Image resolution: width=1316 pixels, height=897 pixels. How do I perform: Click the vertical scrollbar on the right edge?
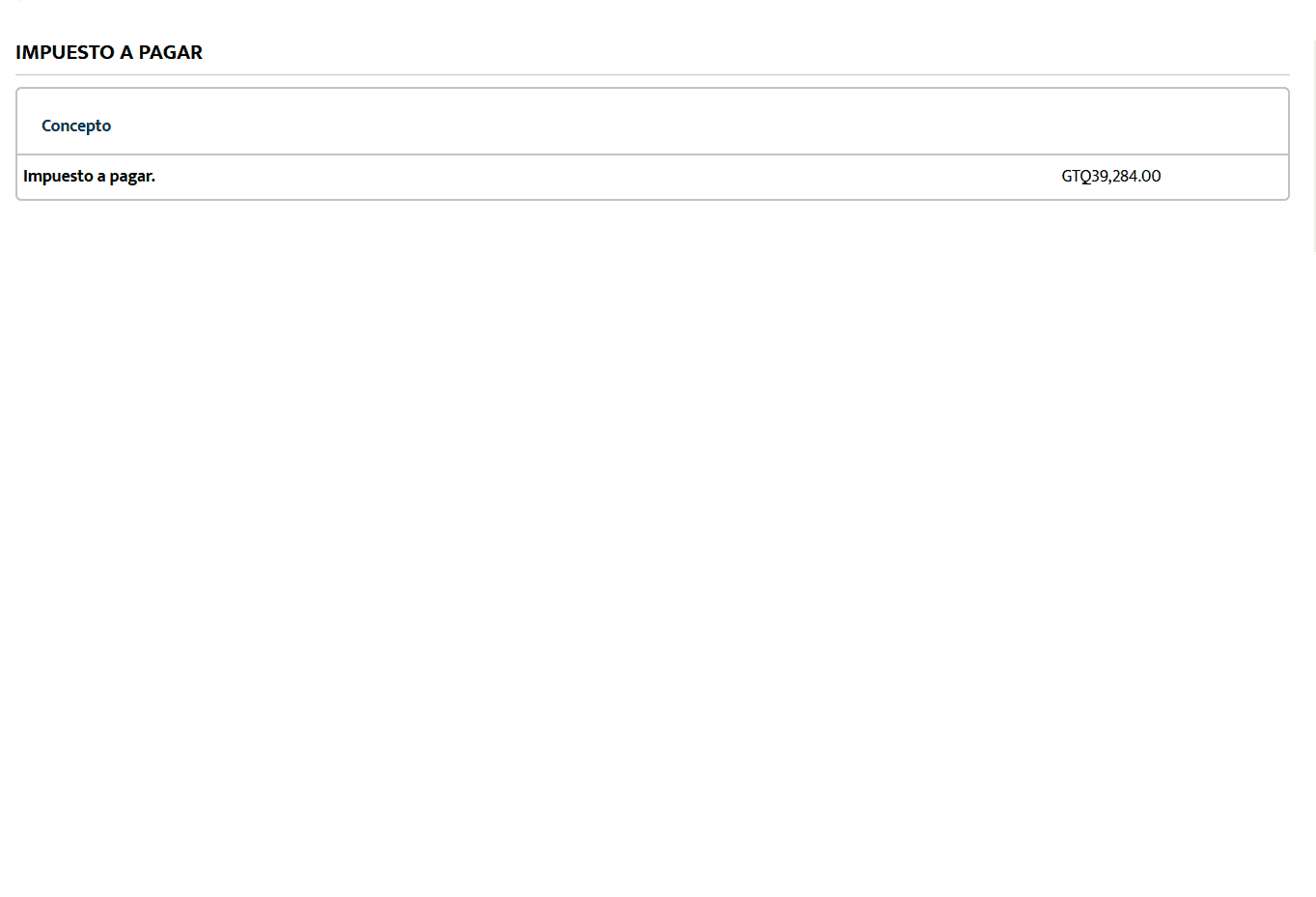point(1314,145)
